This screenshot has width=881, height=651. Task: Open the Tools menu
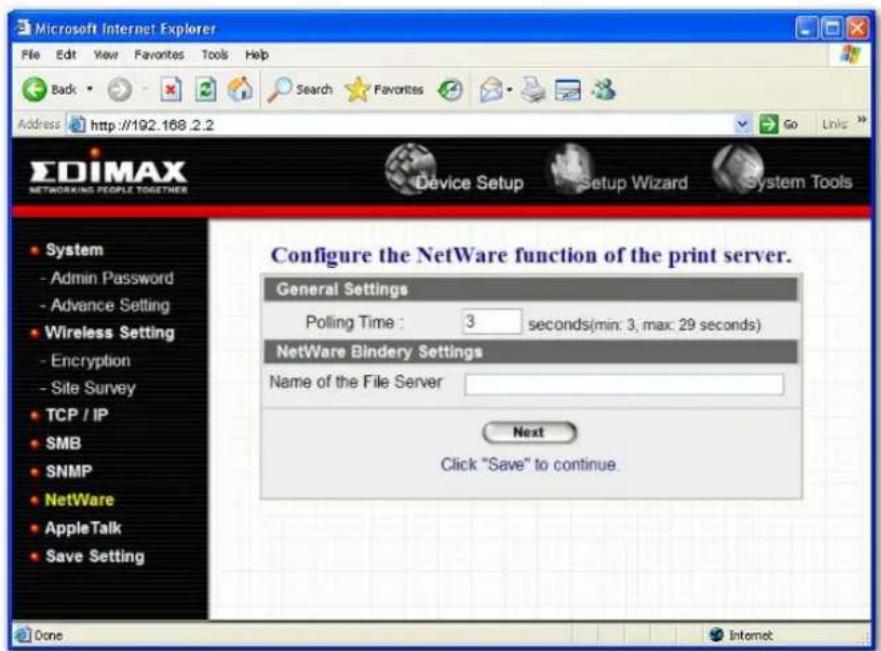point(215,55)
